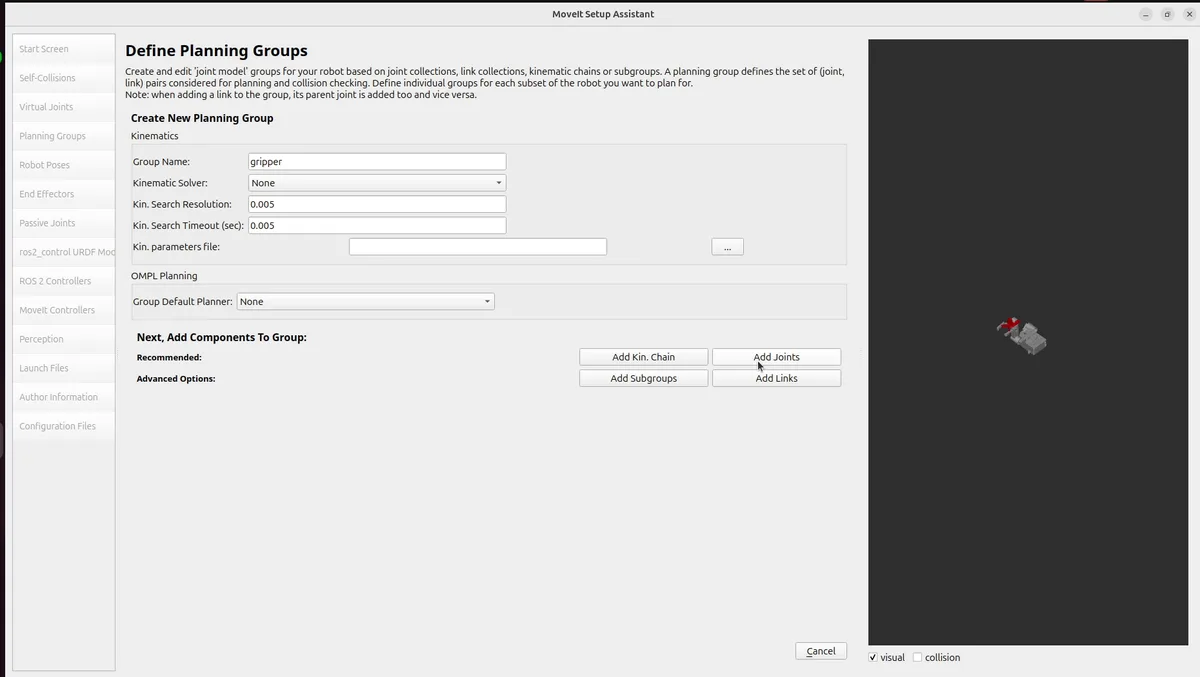The width and height of the screenshot is (1200, 677).
Task: Open Kinematic Solver dropdown
Action: tap(377, 183)
